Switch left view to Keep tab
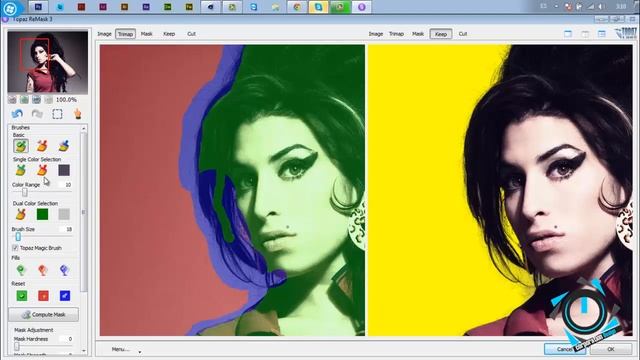Screen dimensions: 640x360 point(169,34)
